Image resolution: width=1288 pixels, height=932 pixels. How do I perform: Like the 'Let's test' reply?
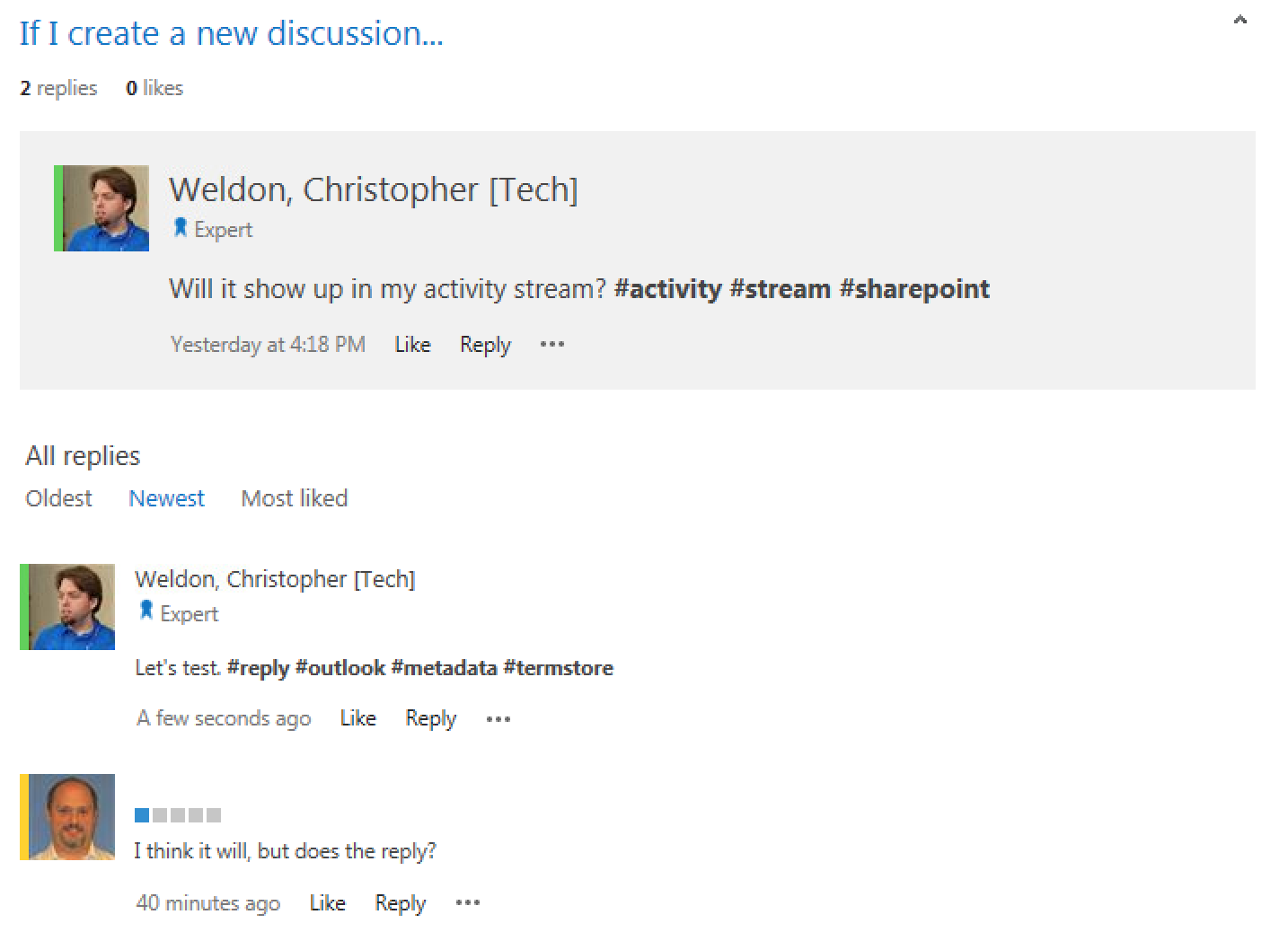[357, 718]
